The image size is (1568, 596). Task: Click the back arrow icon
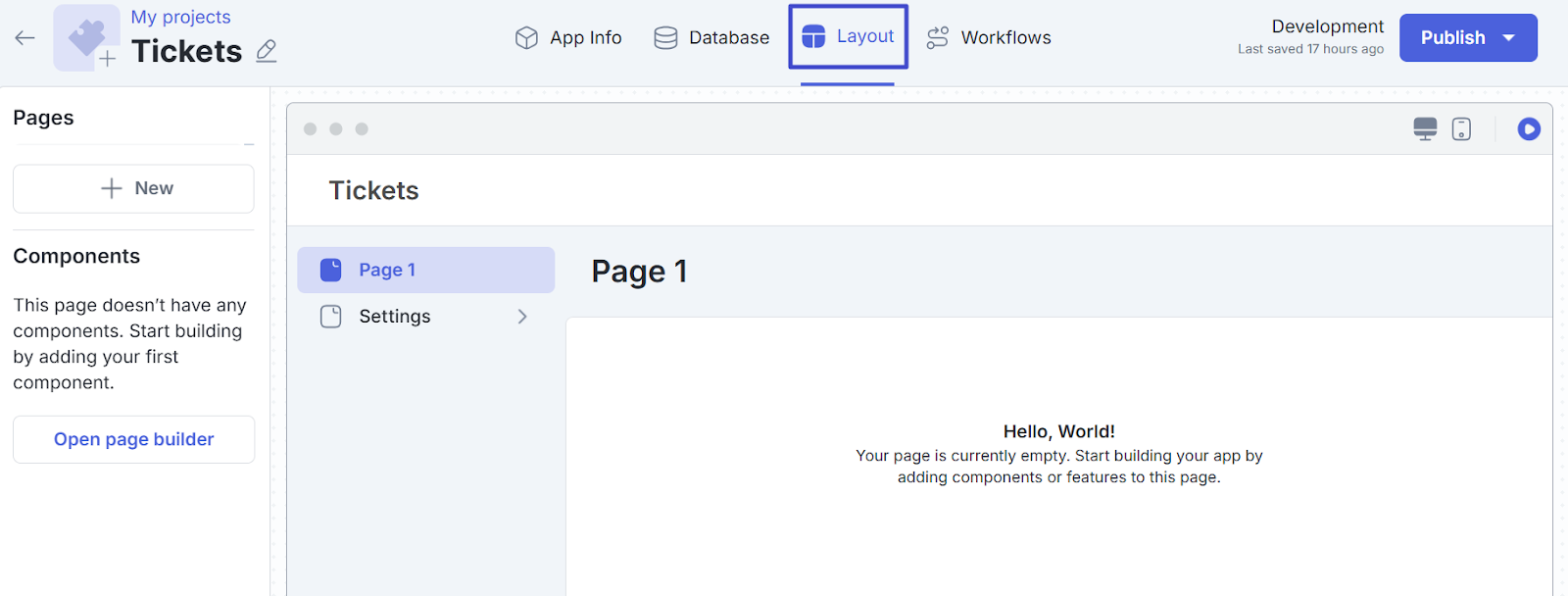point(24,38)
